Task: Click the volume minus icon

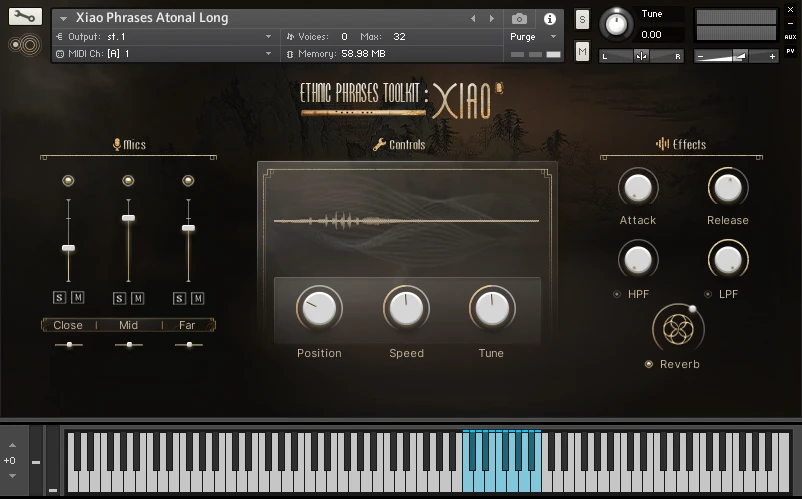Action: click(x=700, y=56)
